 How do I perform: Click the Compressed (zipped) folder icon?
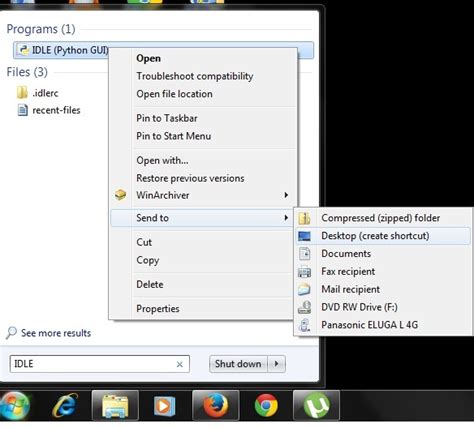point(304,218)
